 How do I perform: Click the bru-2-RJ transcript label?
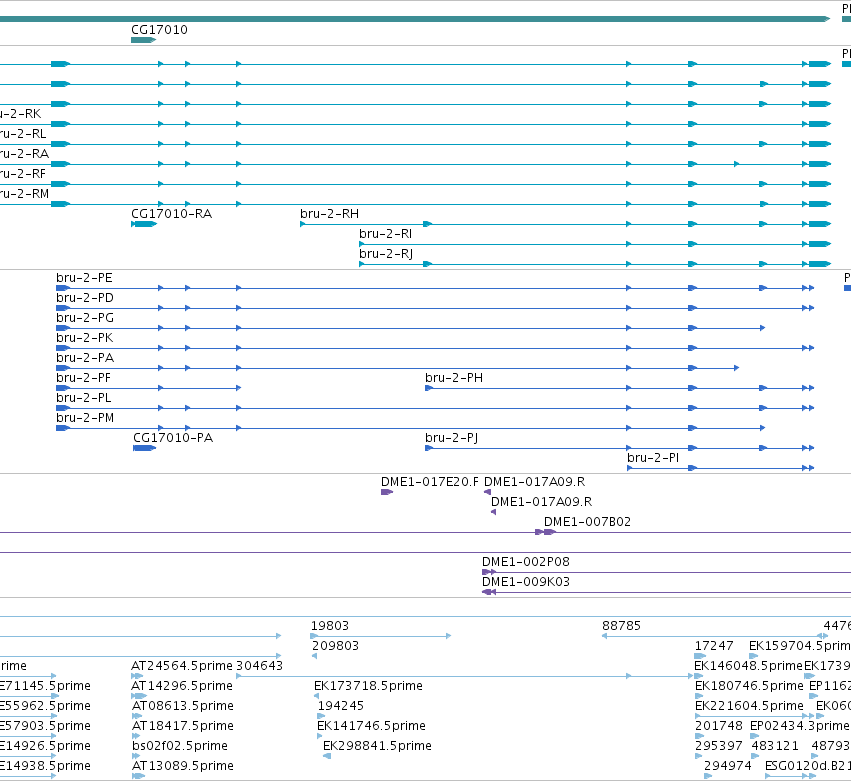click(386, 254)
